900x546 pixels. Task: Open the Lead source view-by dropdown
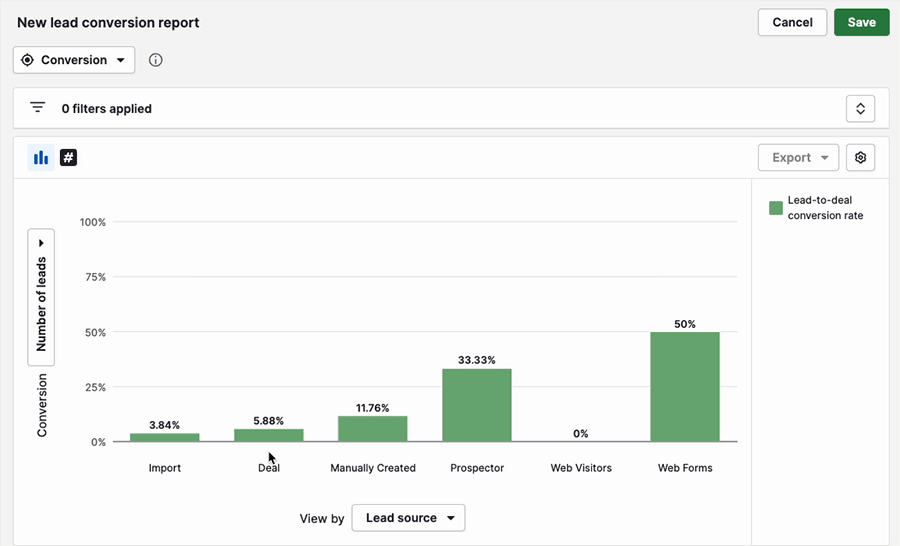[x=408, y=518]
